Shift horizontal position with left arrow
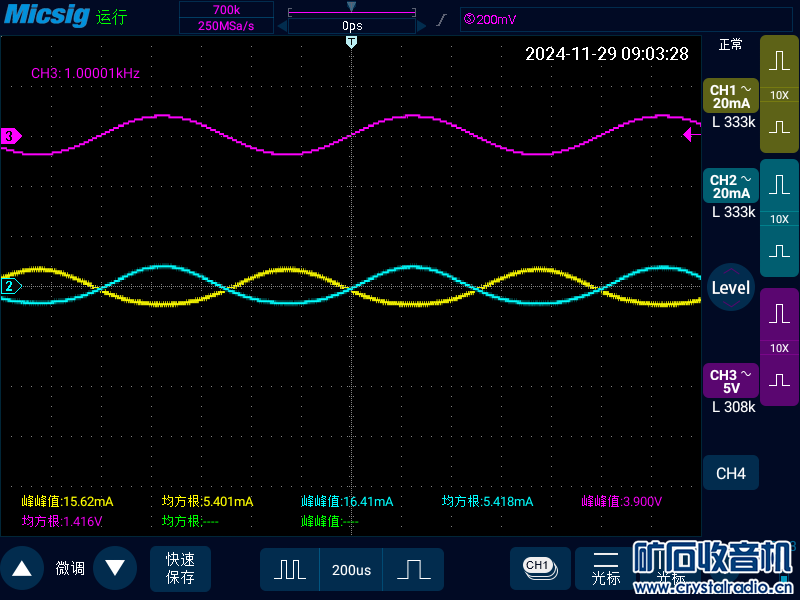Viewport: 800px width, 600px height. tap(282, 26)
